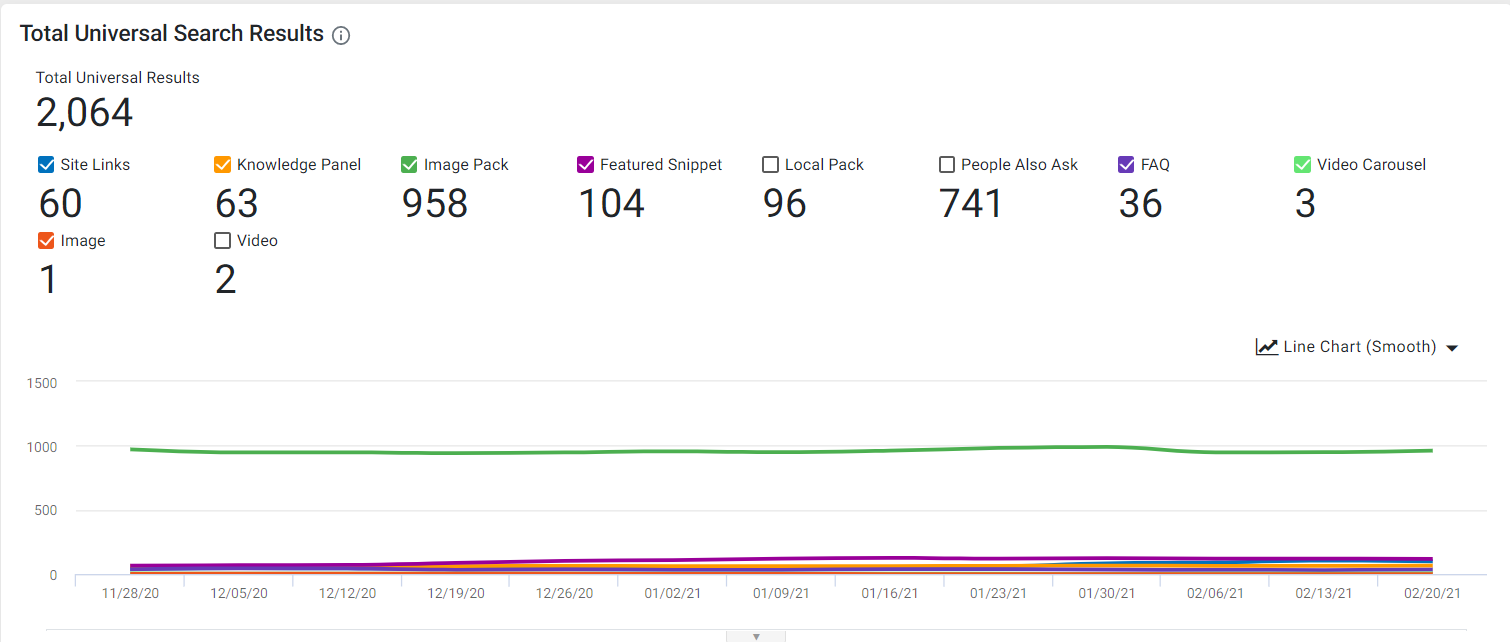Toggle the FAQ checkbox off
Image resolution: width=1510 pixels, height=642 pixels.
click(1126, 165)
